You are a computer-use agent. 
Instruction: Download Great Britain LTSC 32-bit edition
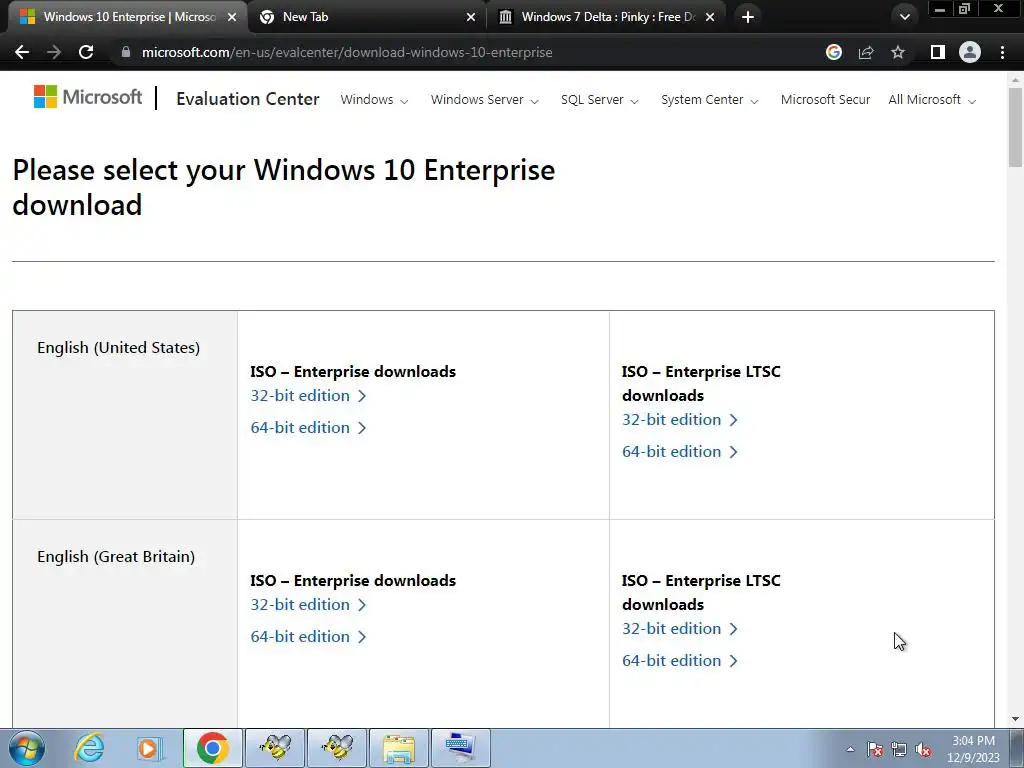pyautogui.click(x=679, y=629)
